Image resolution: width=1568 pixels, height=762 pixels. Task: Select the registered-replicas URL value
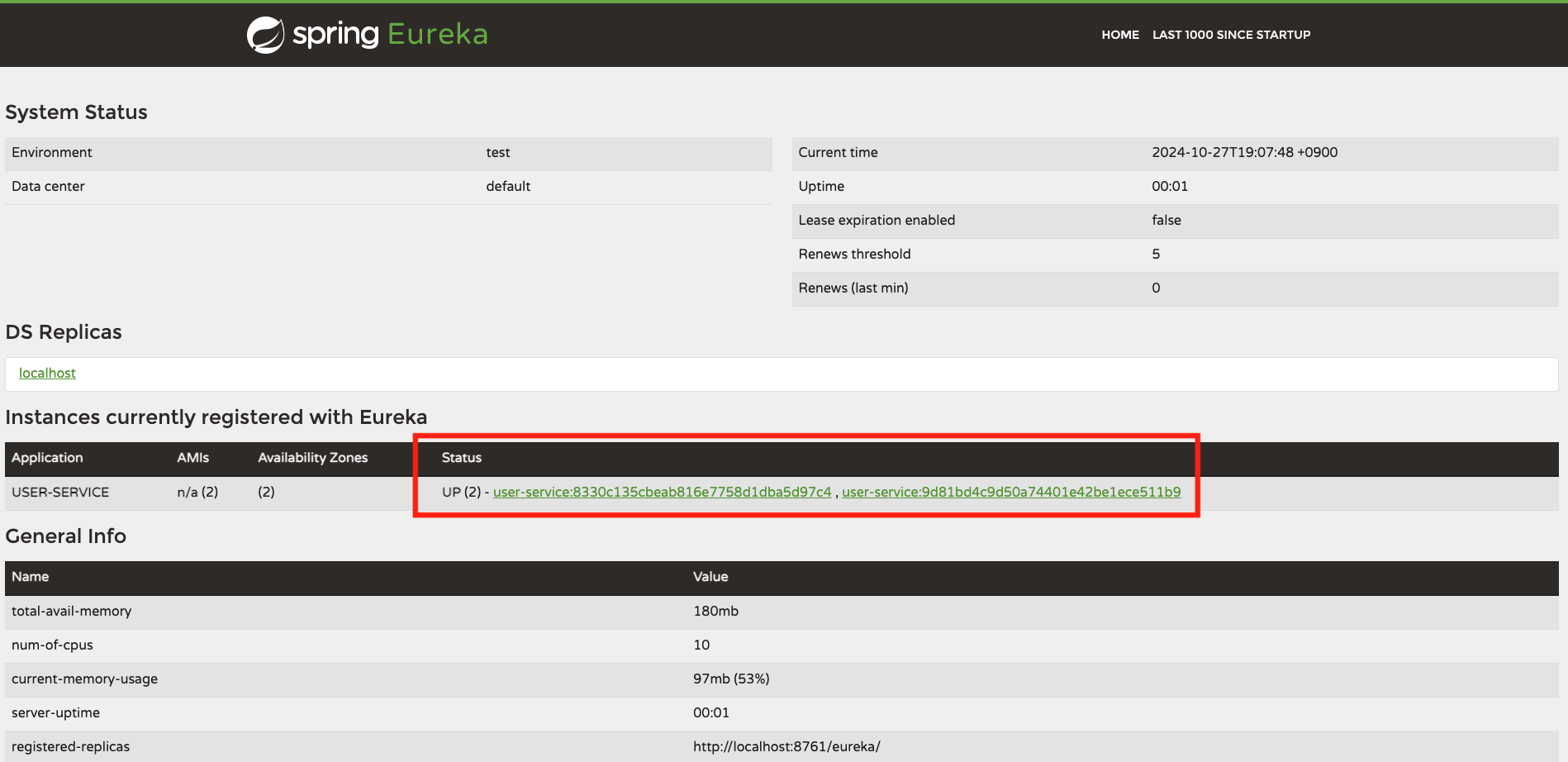pyautogui.click(x=786, y=747)
